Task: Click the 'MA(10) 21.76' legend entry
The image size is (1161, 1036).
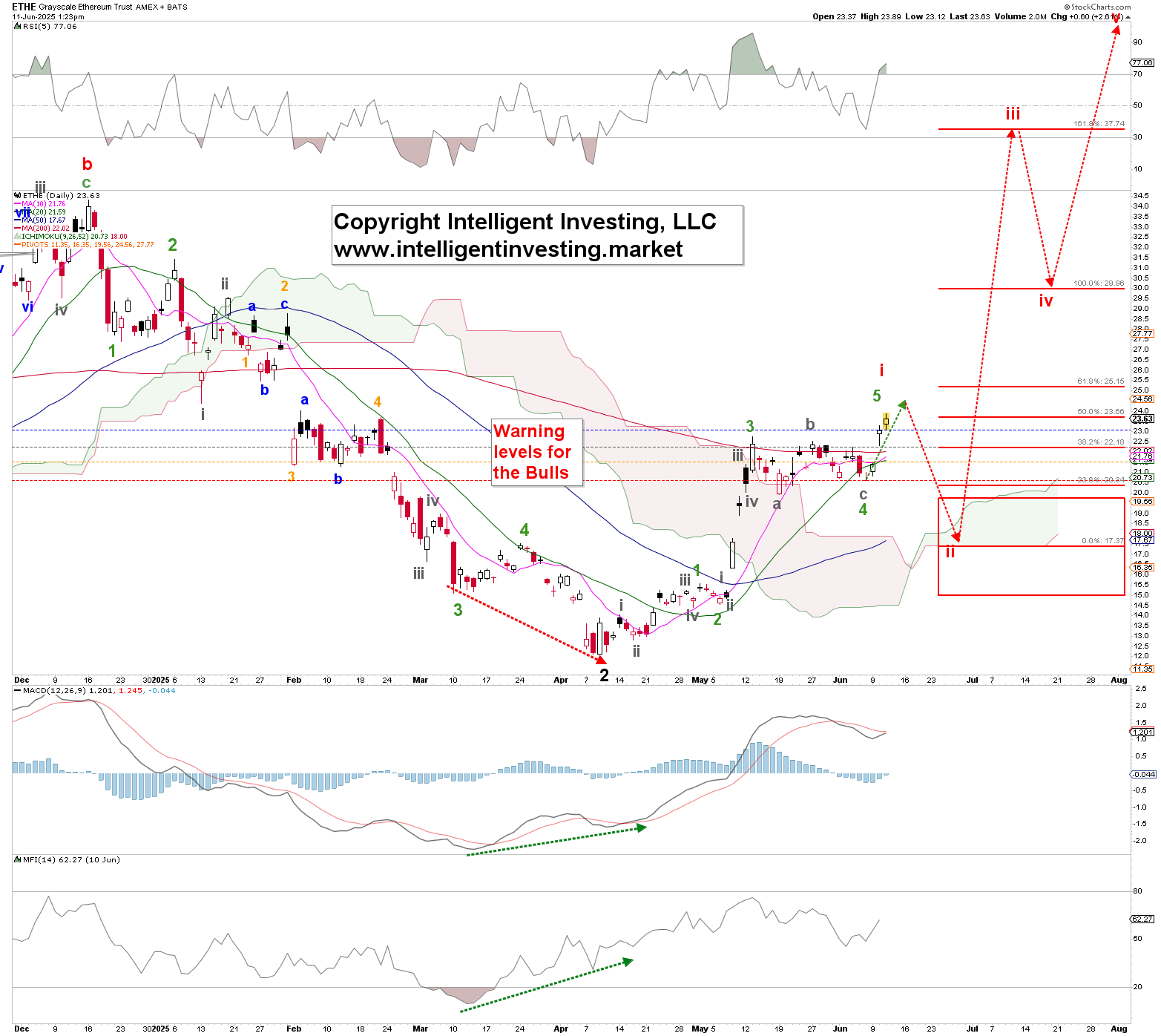Action: tap(44, 204)
